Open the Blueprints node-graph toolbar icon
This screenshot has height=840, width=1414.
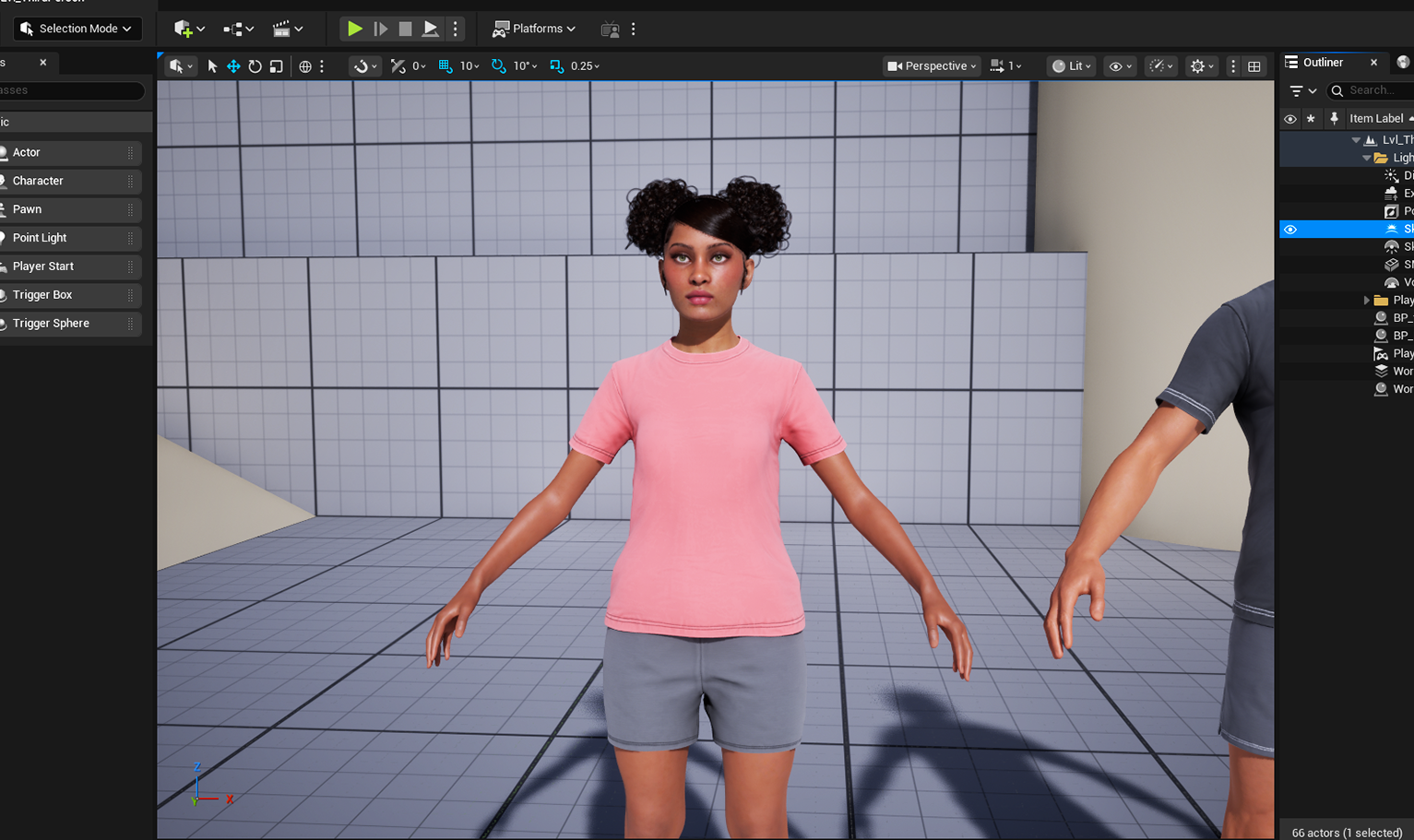(x=238, y=29)
